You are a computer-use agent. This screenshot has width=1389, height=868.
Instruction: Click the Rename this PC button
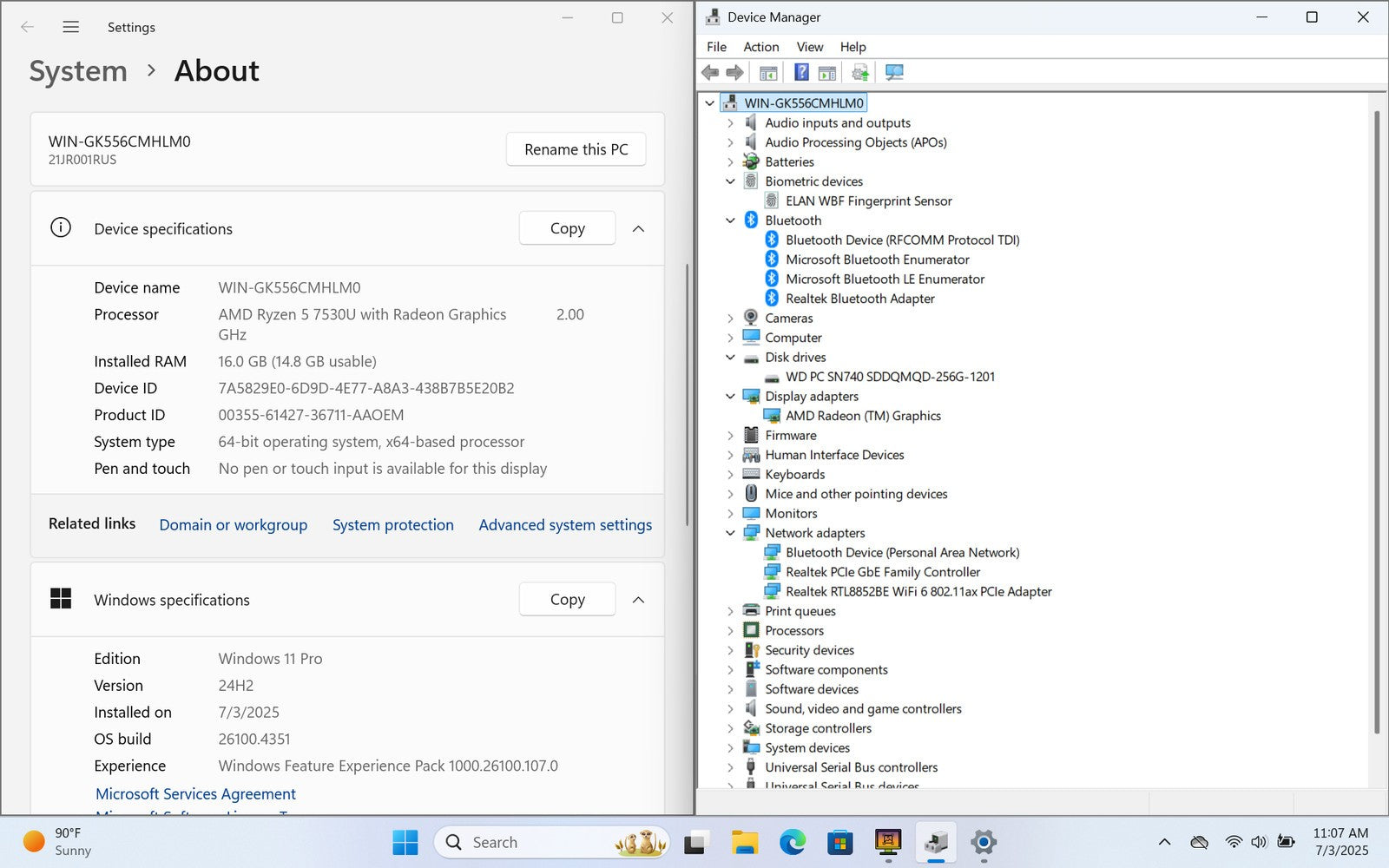point(576,149)
